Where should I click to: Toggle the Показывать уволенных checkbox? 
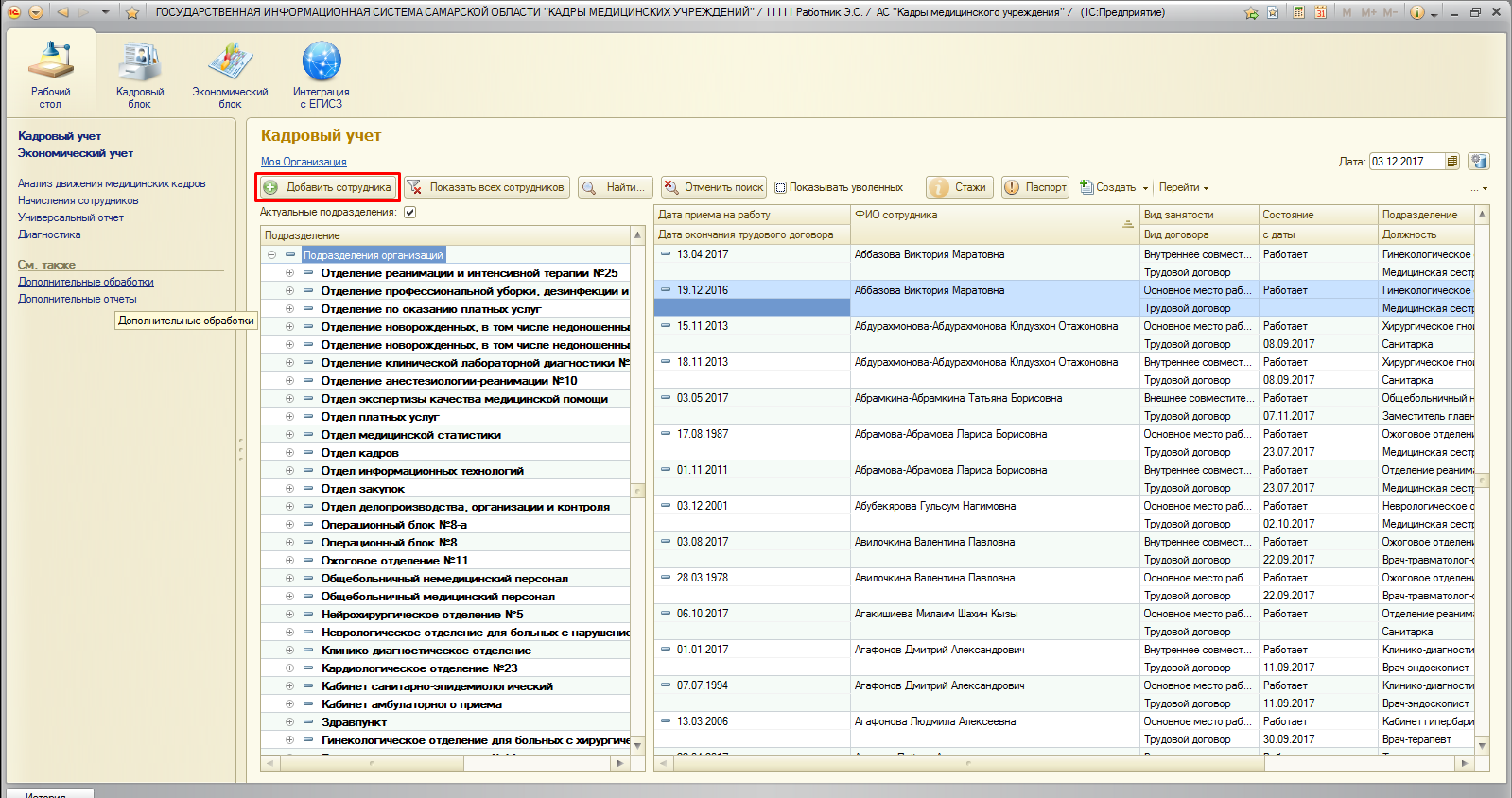tap(781, 188)
